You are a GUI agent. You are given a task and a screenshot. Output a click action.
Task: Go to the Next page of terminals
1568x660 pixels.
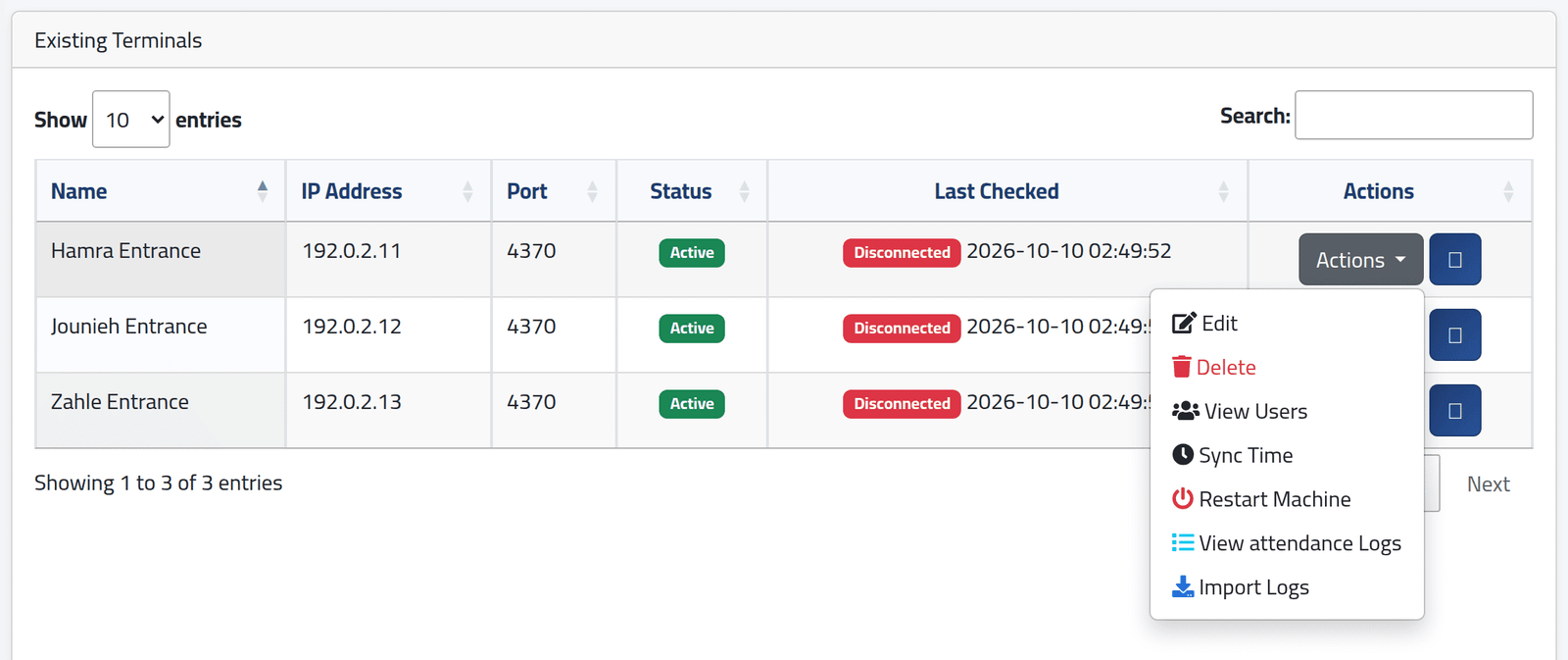pyautogui.click(x=1488, y=483)
